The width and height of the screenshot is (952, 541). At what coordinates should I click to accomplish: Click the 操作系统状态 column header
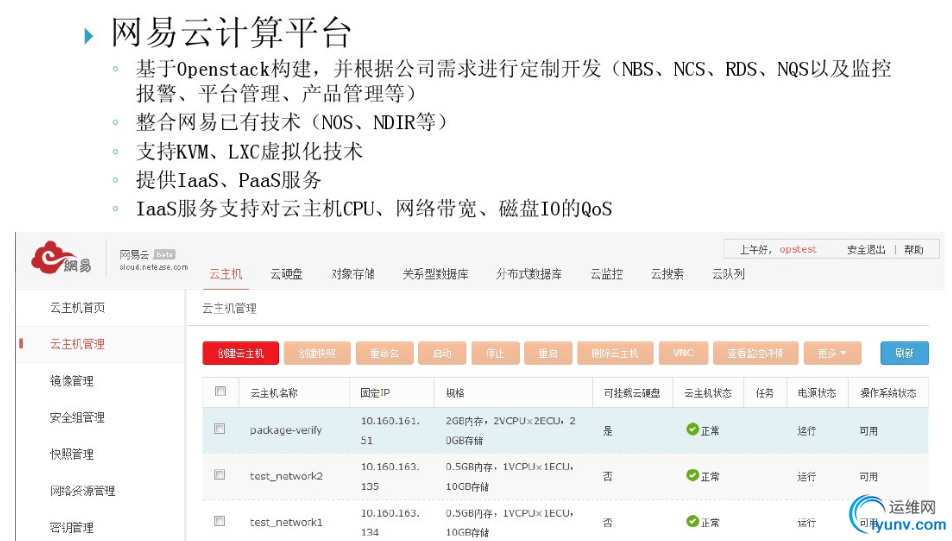(x=888, y=393)
